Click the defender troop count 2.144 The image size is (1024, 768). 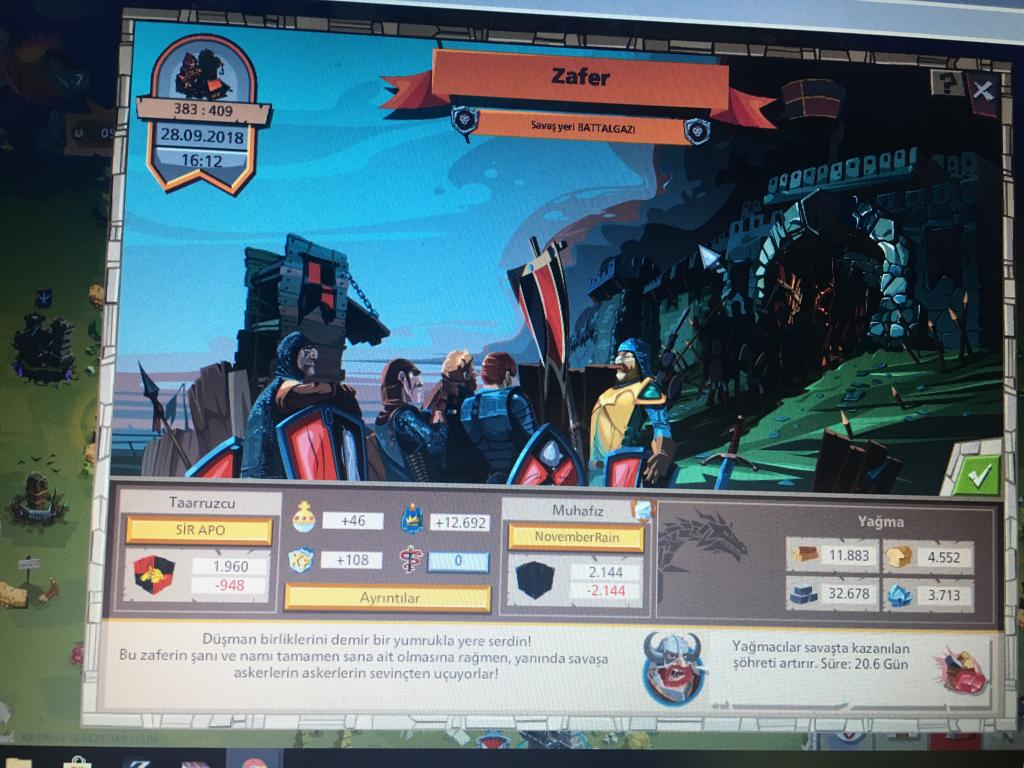tap(605, 572)
